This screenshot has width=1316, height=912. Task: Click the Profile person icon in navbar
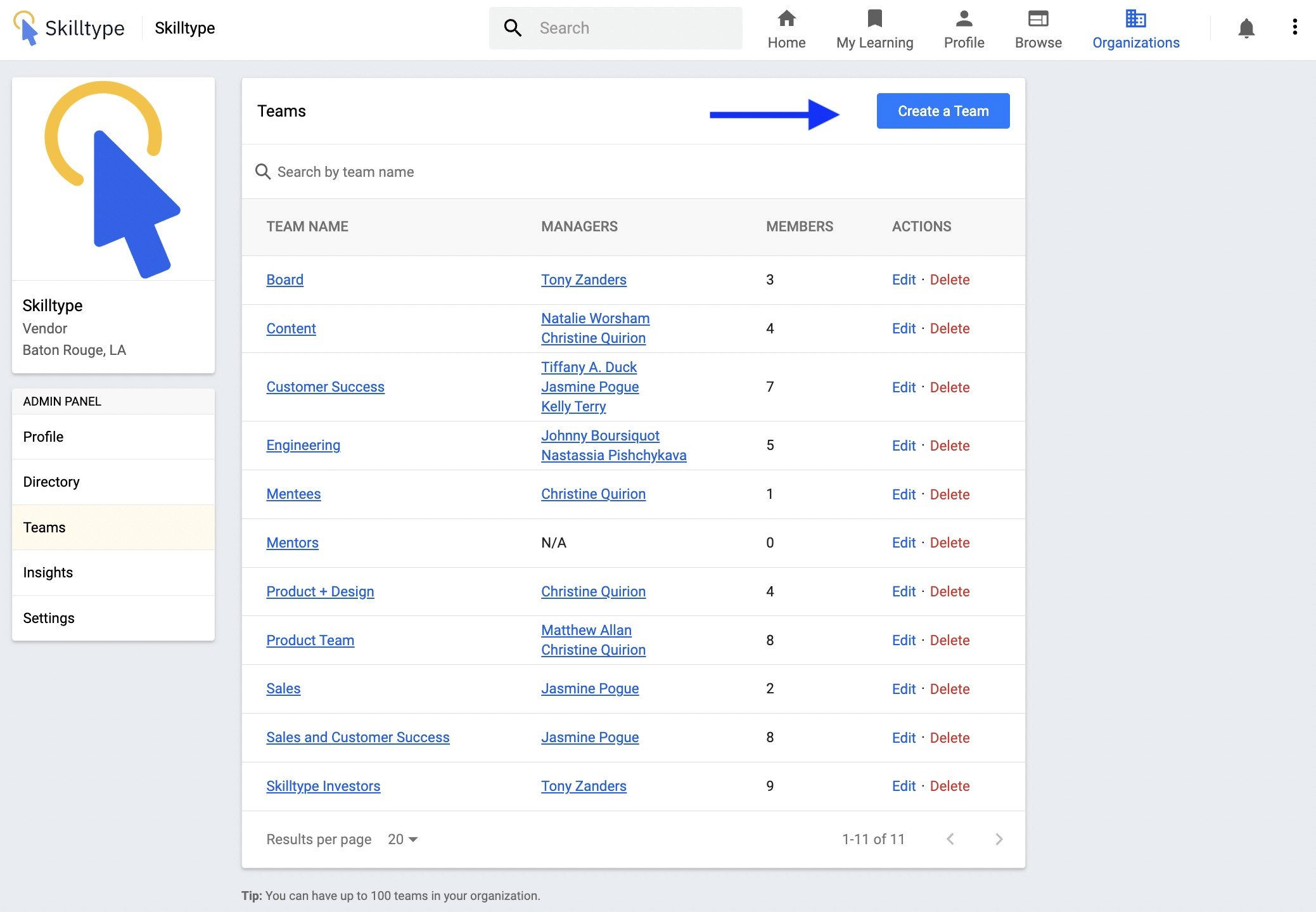tap(964, 19)
